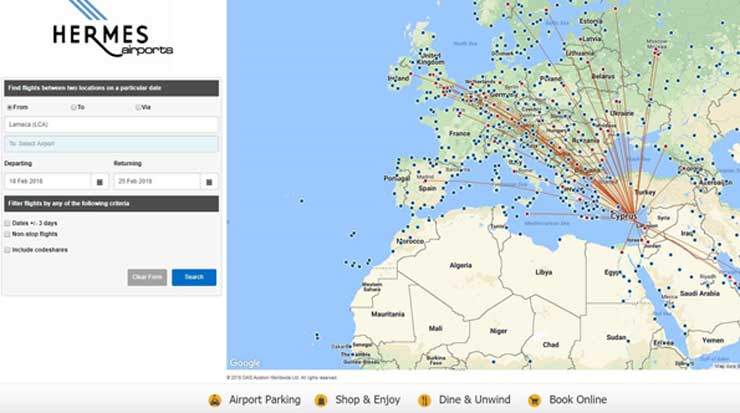The image size is (740, 413).
Task: Click the Airport Parking car icon
Action: tap(214, 400)
